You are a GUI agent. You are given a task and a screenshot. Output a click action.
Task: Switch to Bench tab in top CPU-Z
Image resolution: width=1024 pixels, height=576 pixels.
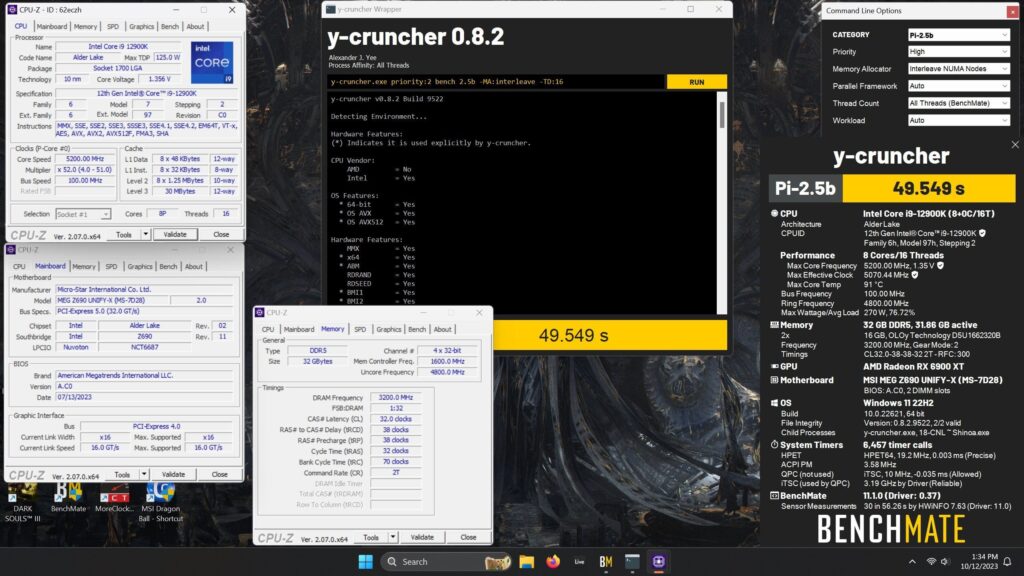click(170, 27)
